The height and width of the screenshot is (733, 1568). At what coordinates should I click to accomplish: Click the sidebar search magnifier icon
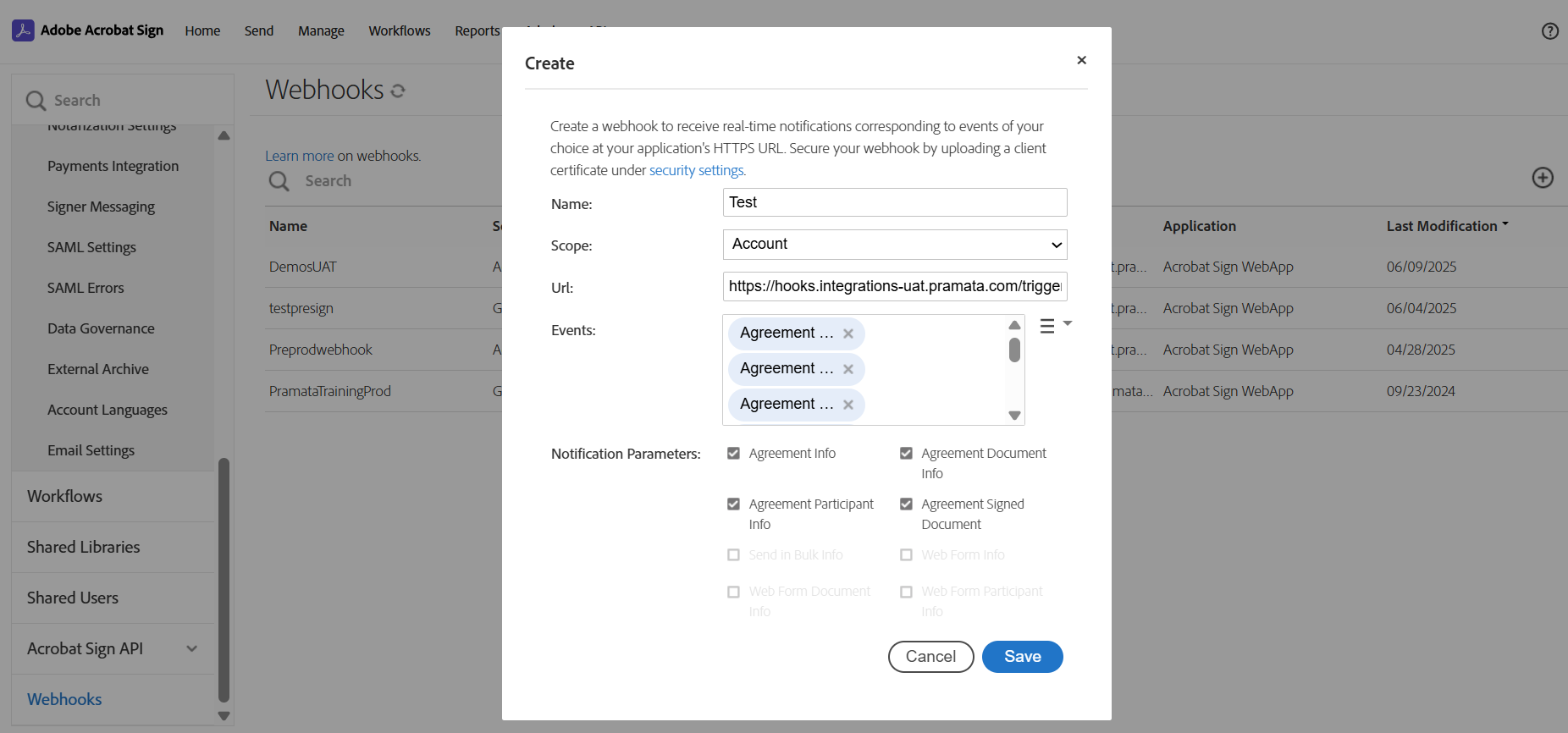(36, 101)
